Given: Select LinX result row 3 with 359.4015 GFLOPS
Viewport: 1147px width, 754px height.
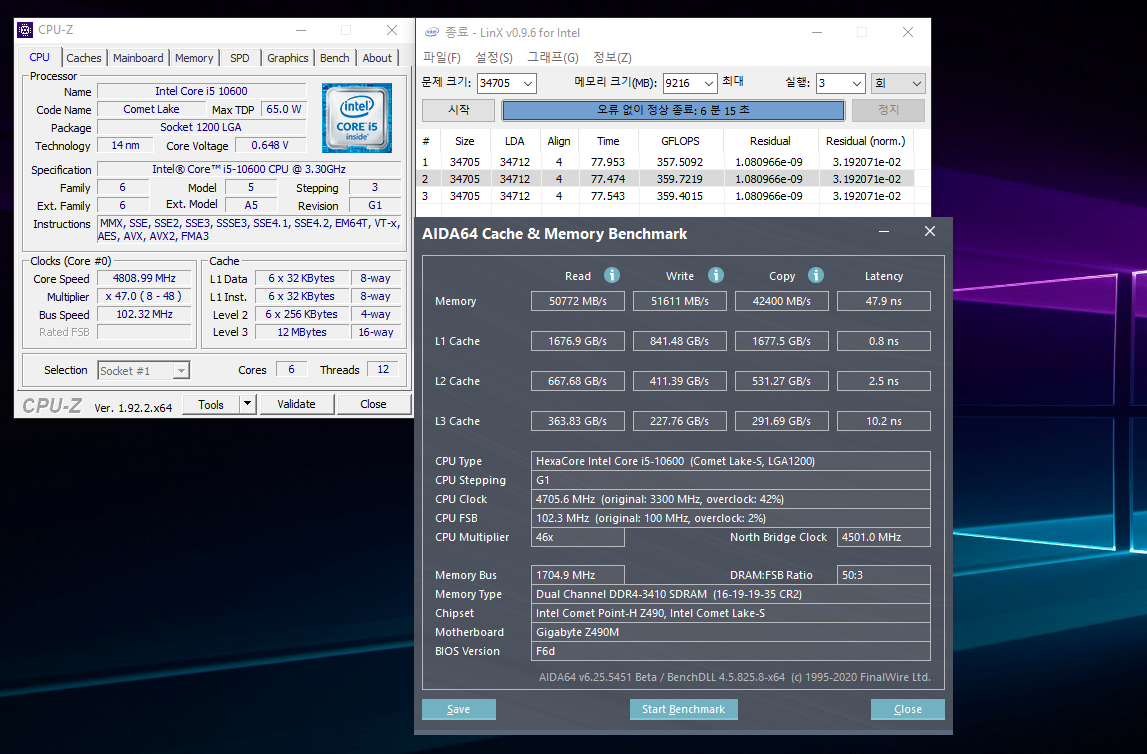Looking at the screenshot, I should point(666,196).
